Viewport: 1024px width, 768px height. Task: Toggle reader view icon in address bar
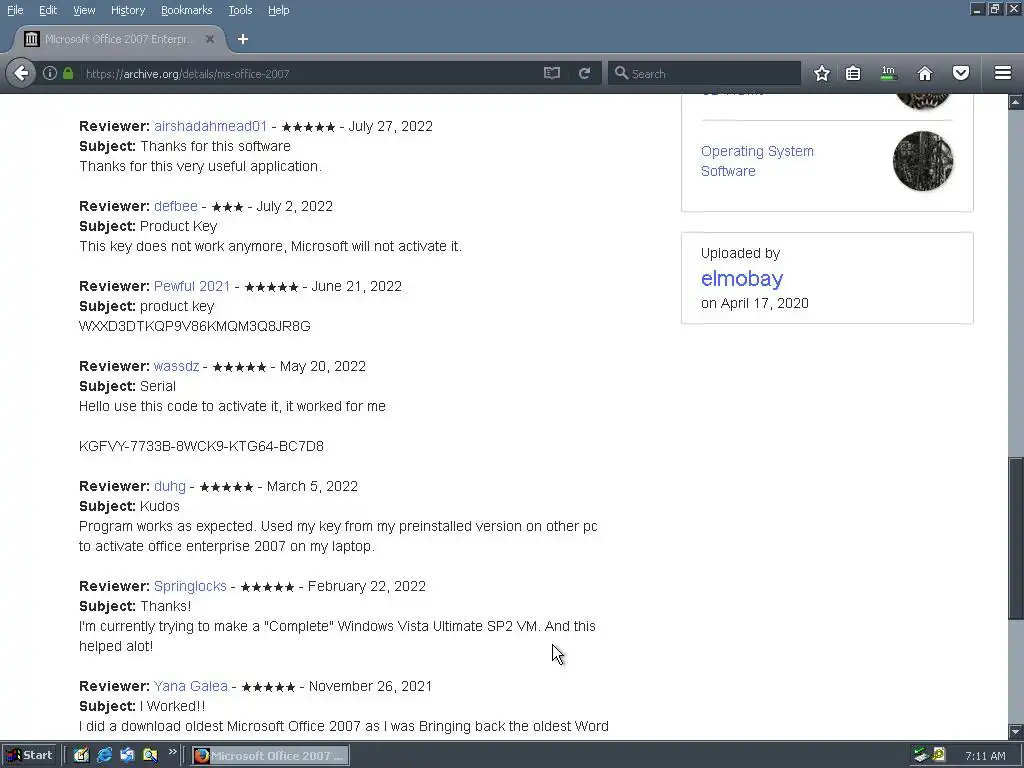tap(552, 73)
